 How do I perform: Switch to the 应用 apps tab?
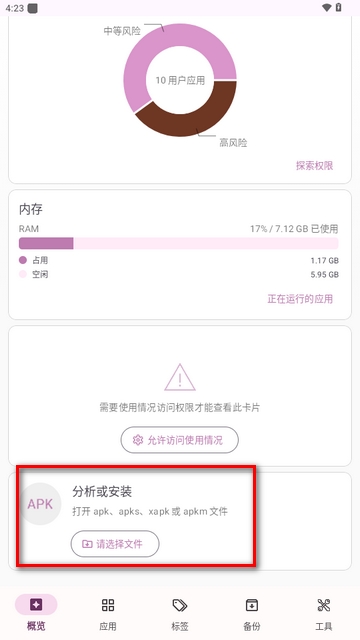tap(108, 605)
